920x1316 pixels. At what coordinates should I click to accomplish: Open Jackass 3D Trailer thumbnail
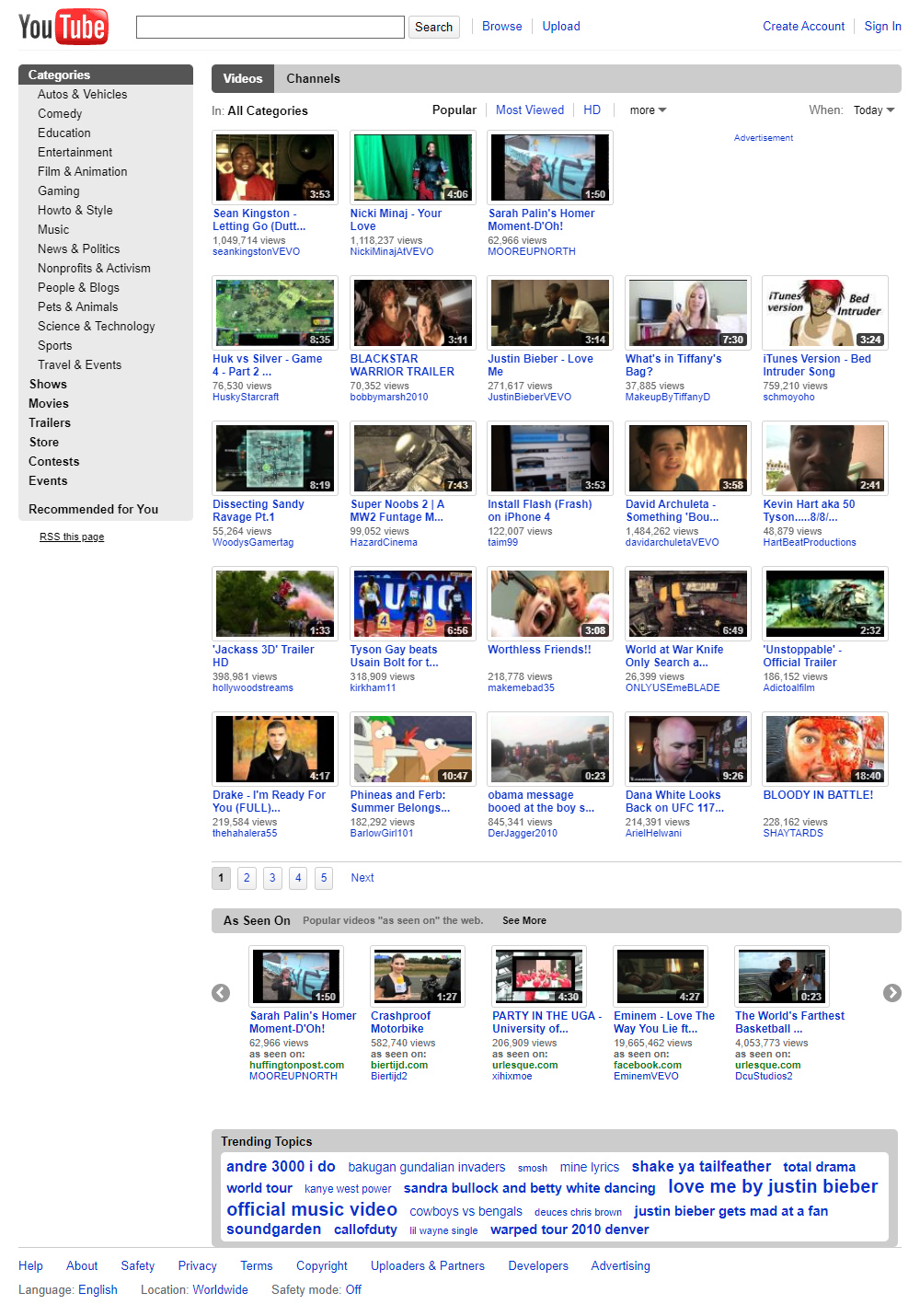[274, 604]
